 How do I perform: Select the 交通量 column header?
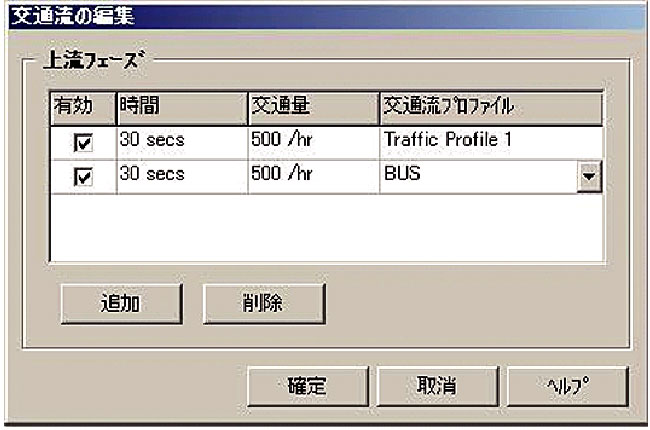314,108
